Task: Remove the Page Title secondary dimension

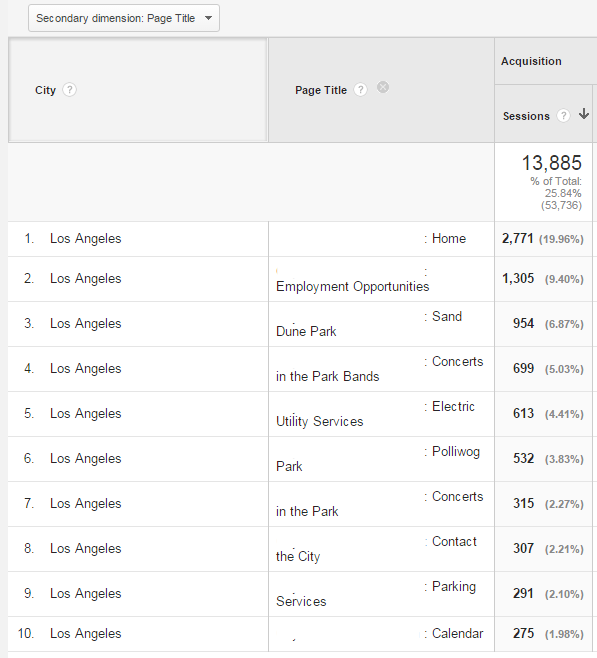Action: tap(383, 87)
